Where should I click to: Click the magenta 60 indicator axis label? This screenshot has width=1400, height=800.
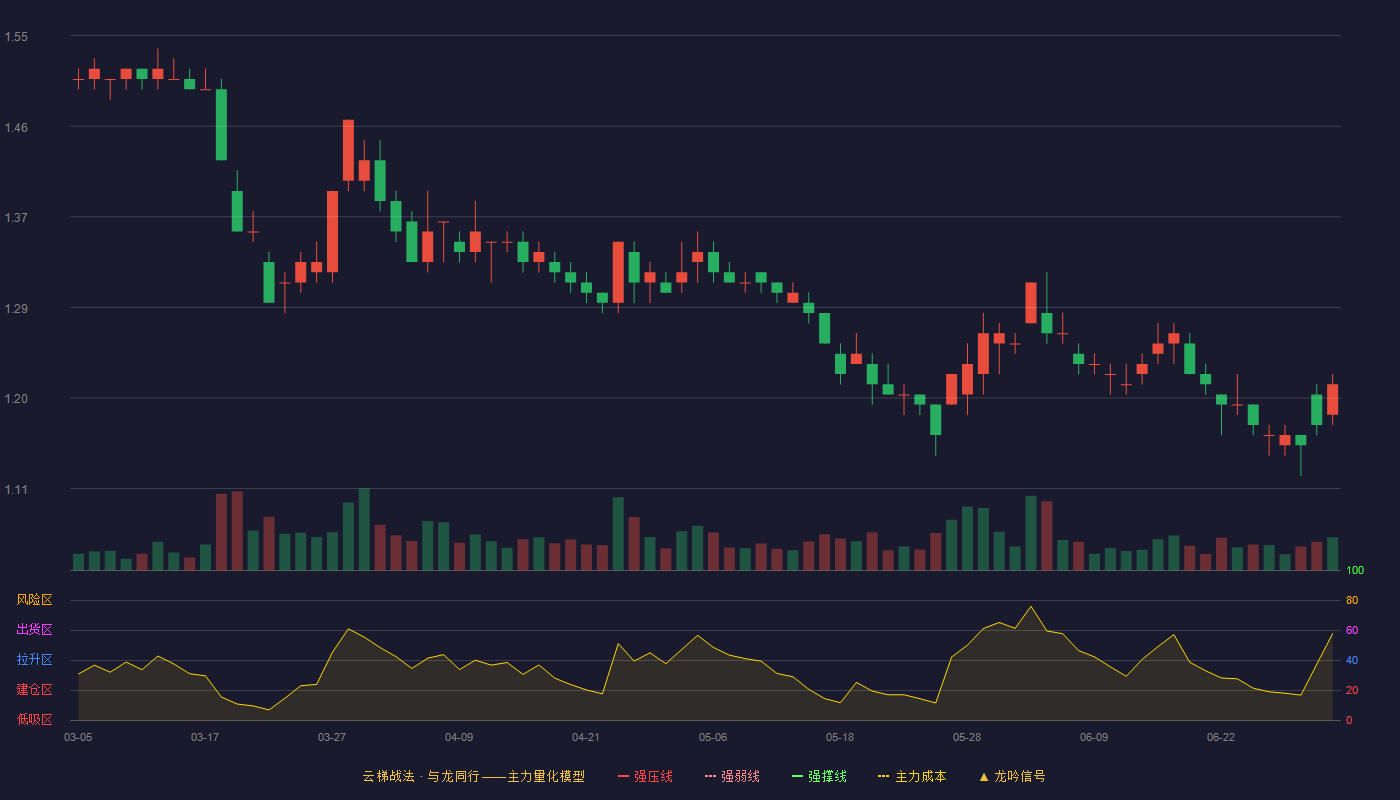tap(1352, 630)
